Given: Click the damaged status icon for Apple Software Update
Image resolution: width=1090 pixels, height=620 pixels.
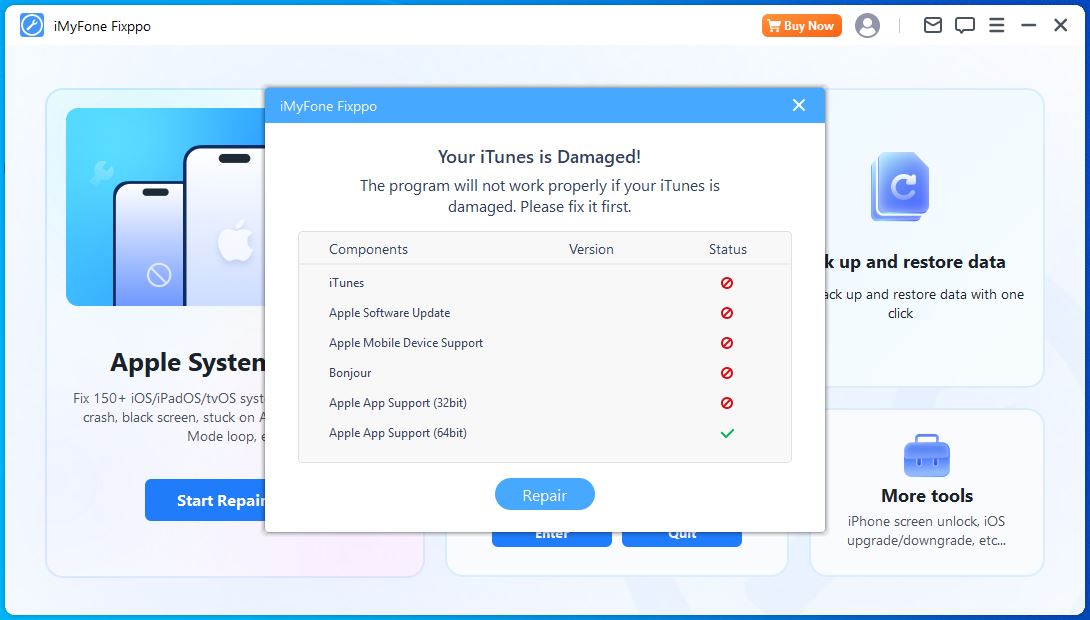Looking at the screenshot, I should [x=727, y=313].
